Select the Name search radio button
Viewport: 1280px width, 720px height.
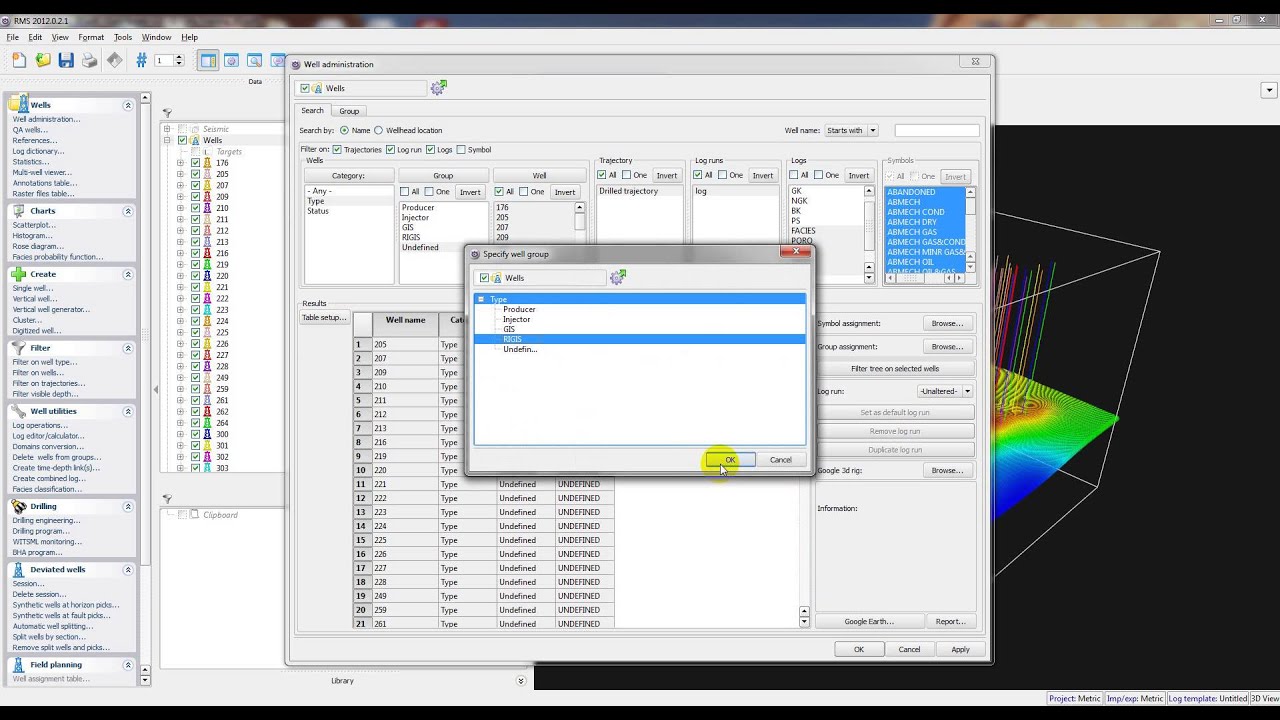pos(344,130)
